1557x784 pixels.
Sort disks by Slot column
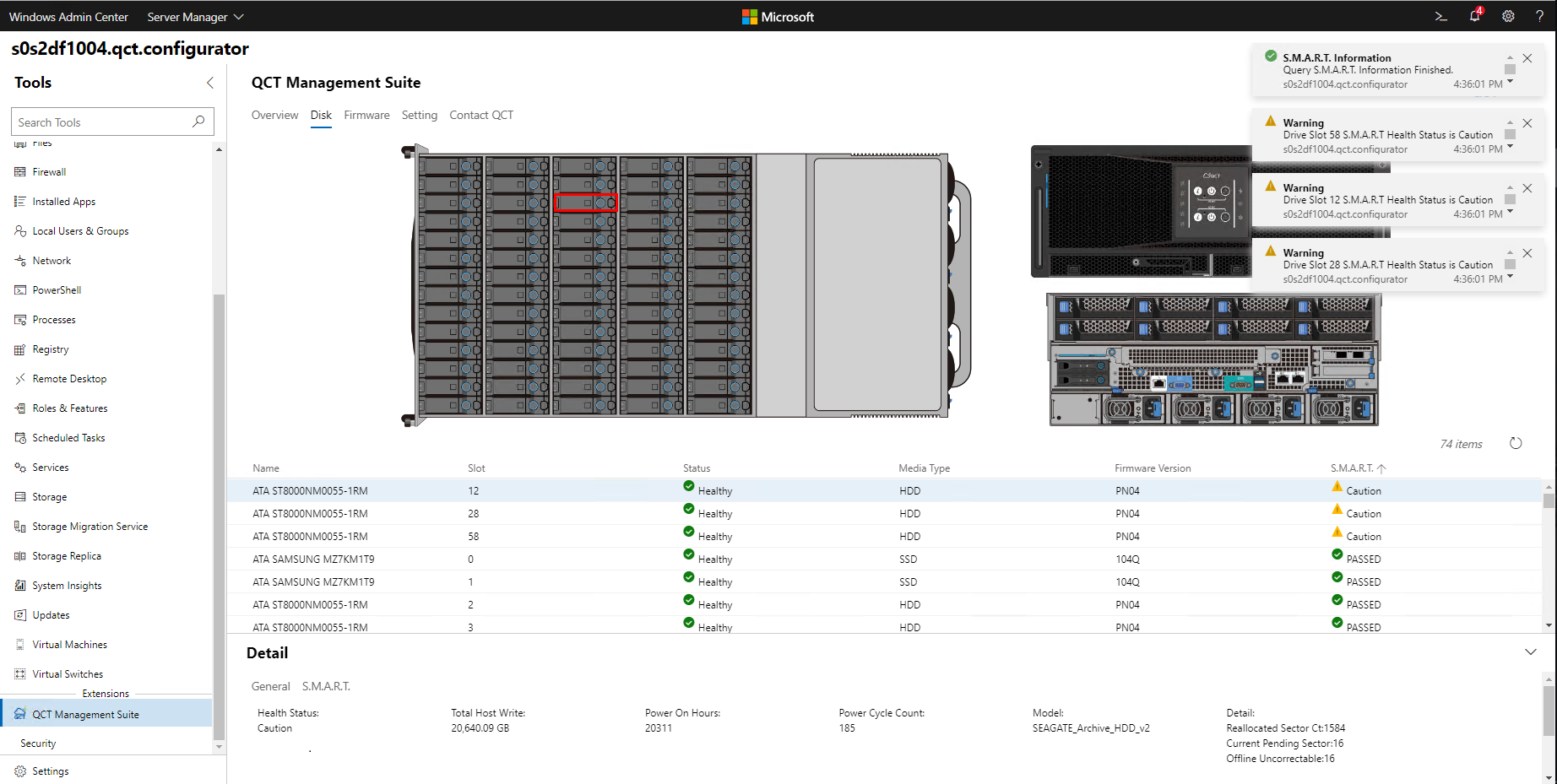coord(476,468)
